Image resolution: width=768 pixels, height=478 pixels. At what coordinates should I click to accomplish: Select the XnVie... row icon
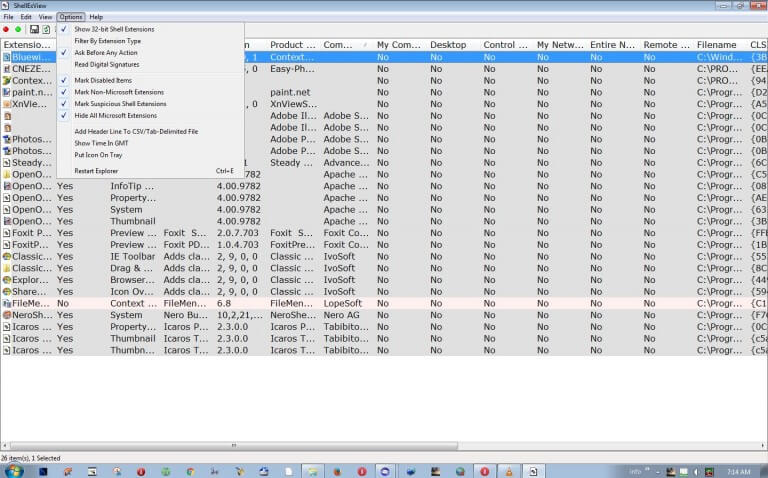(7, 104)
